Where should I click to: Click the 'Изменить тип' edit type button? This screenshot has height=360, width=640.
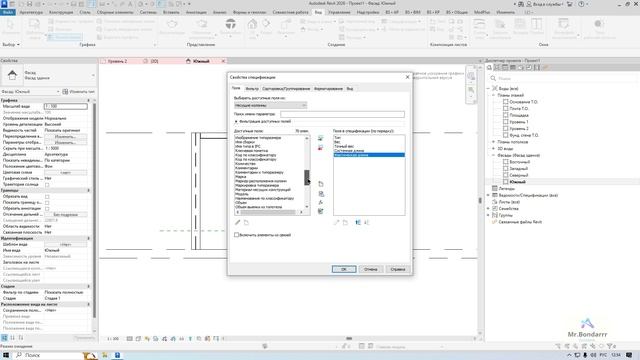(x=79, y=91)
